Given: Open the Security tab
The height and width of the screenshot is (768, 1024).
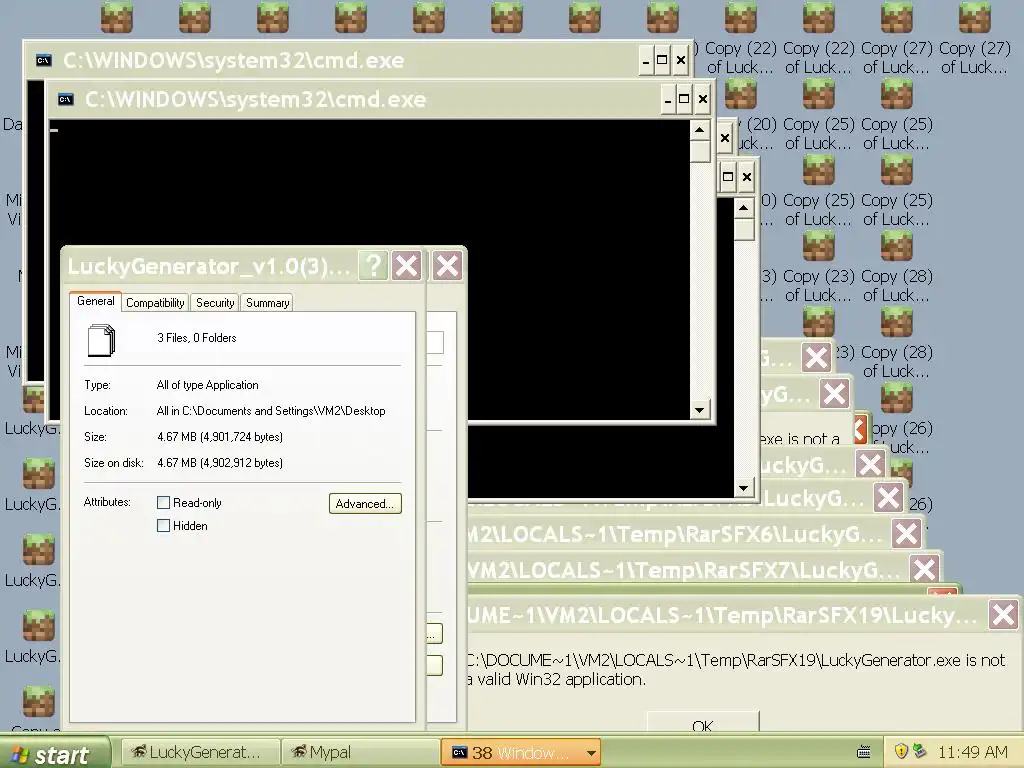Looking at the screenshot, I should 215,303.
